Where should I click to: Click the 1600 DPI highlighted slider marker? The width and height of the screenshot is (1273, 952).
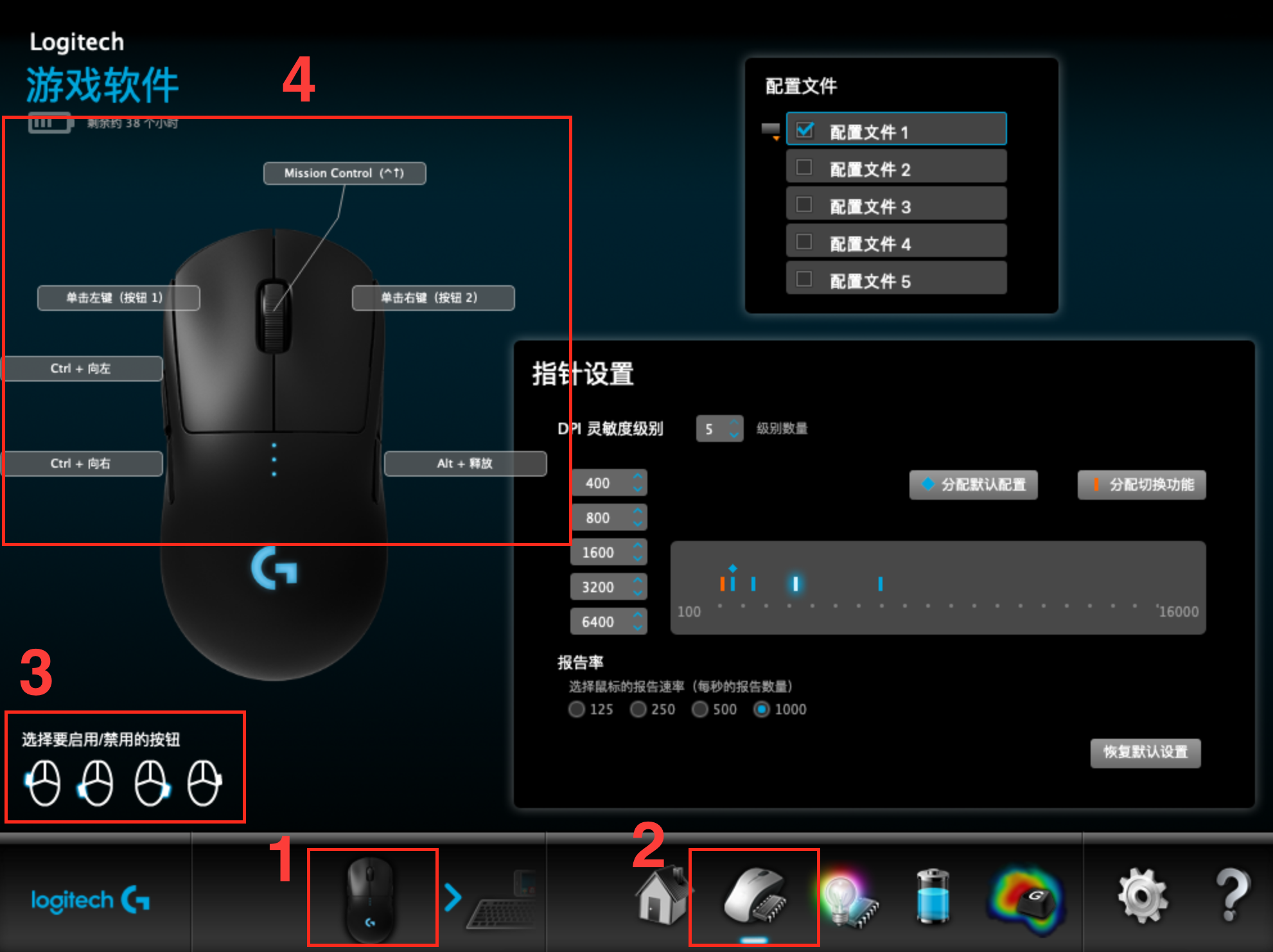795,584
